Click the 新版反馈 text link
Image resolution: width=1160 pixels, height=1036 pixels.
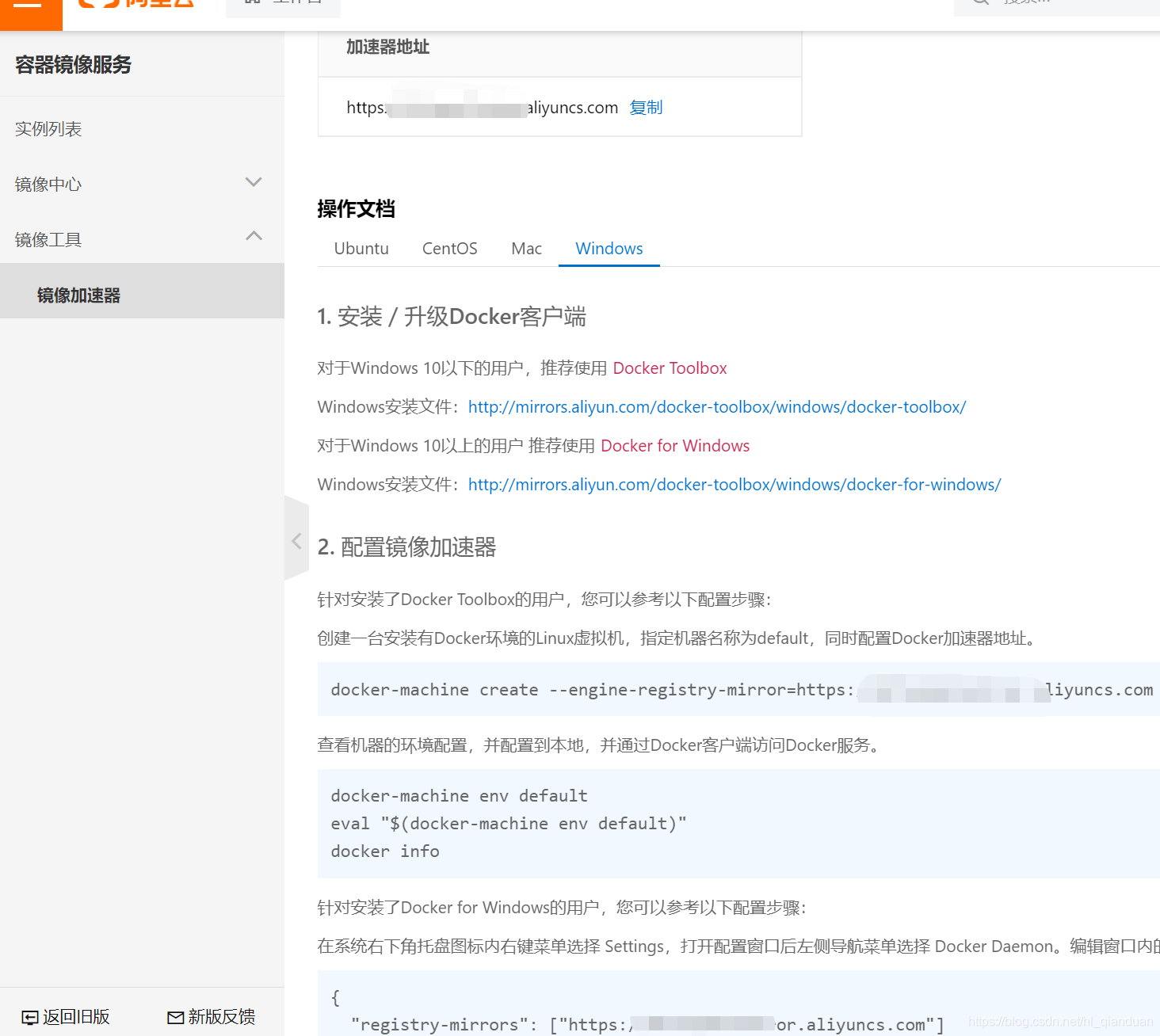point(222,1017)
